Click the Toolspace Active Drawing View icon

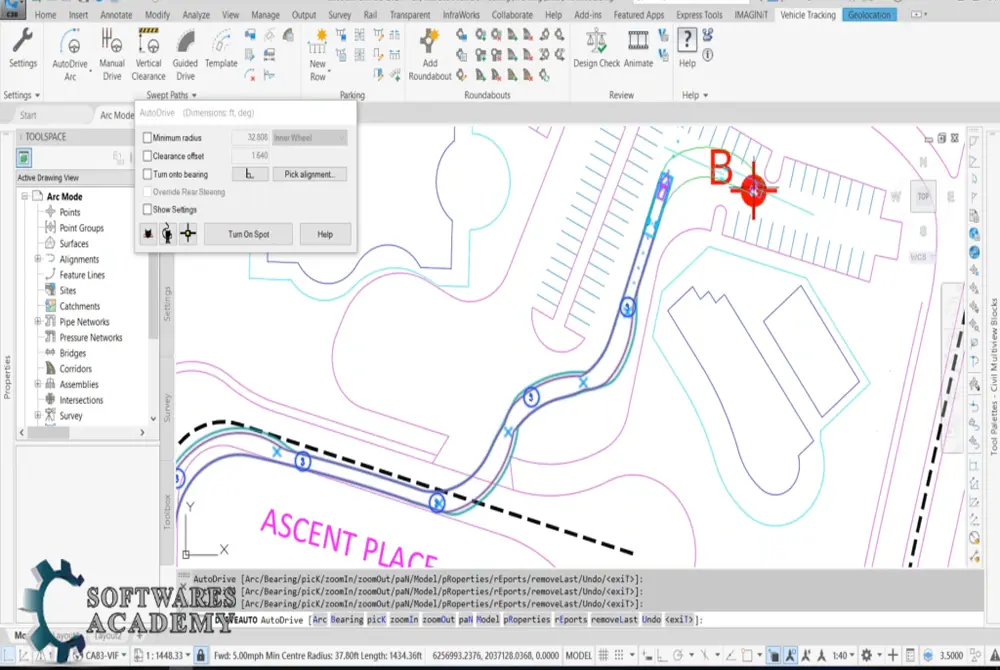[x=24, y=157]
